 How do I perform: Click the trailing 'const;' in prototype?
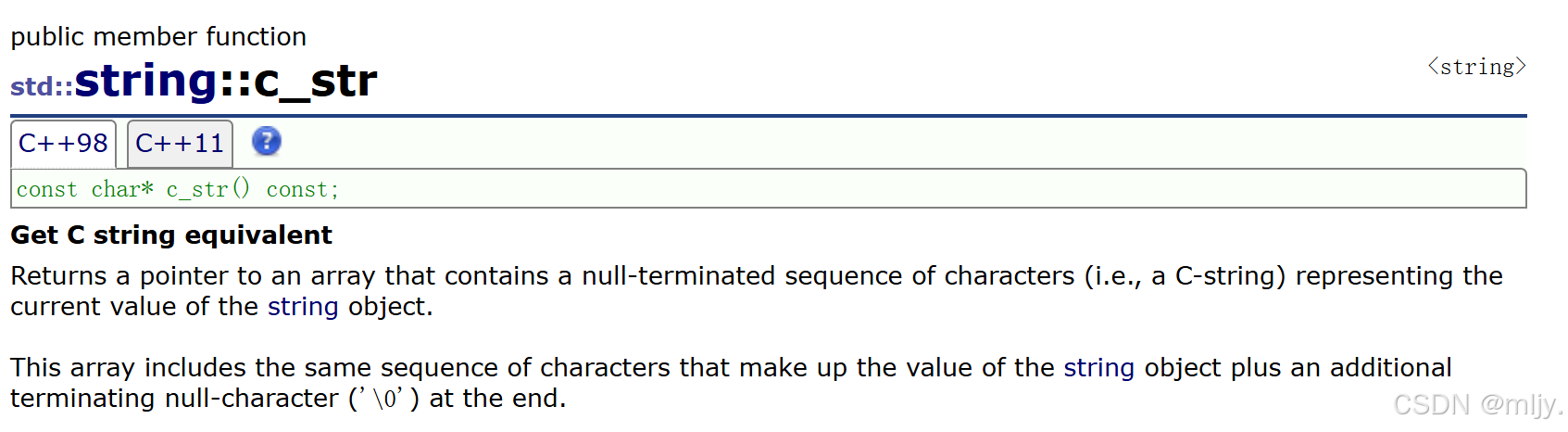[303, 189]
